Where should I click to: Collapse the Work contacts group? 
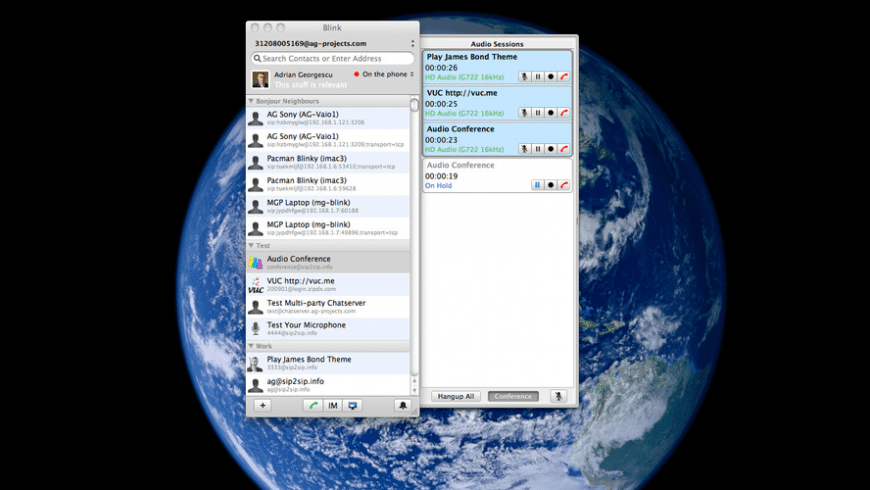coord(251,346)
